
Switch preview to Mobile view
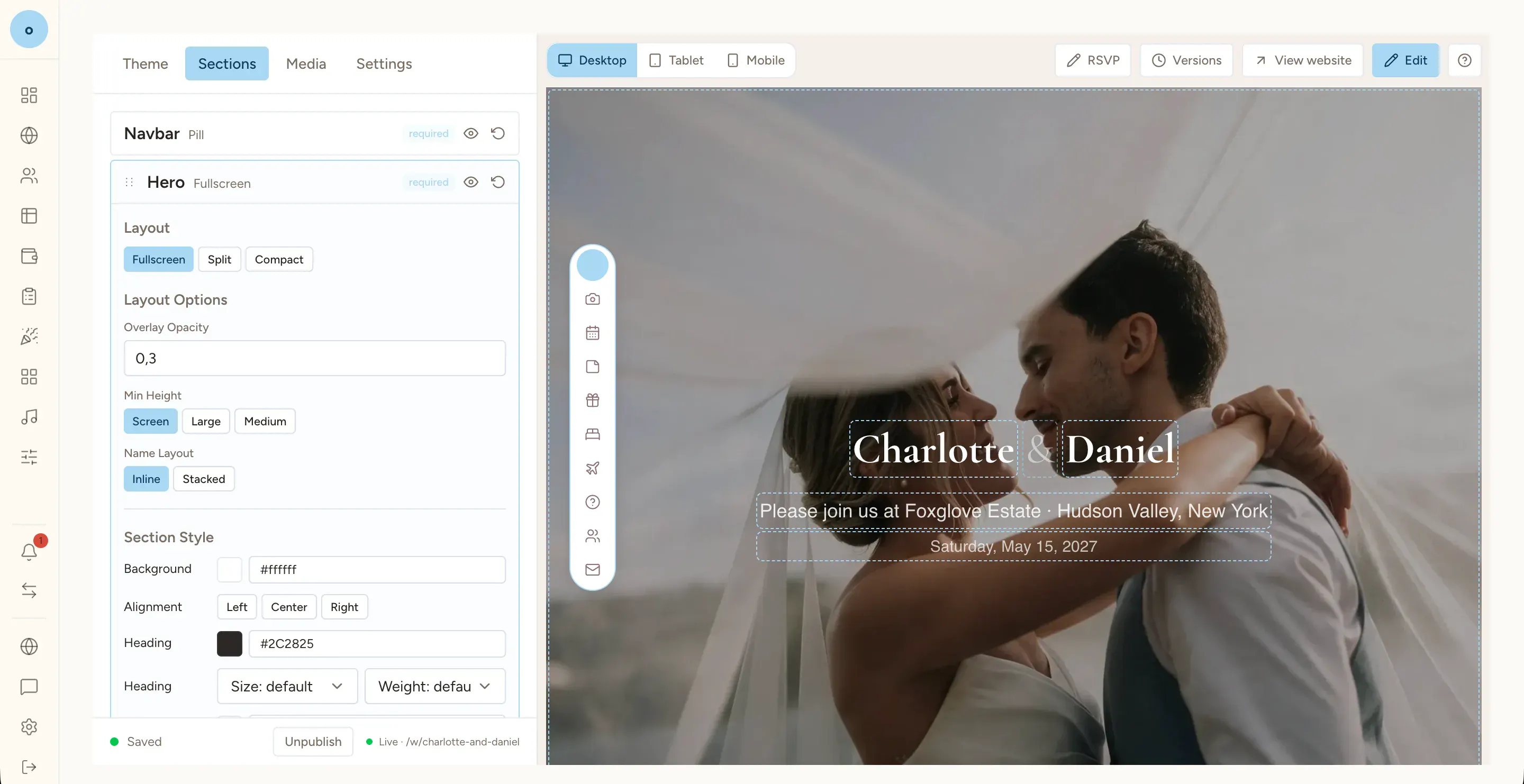click(x=756, y=60)
